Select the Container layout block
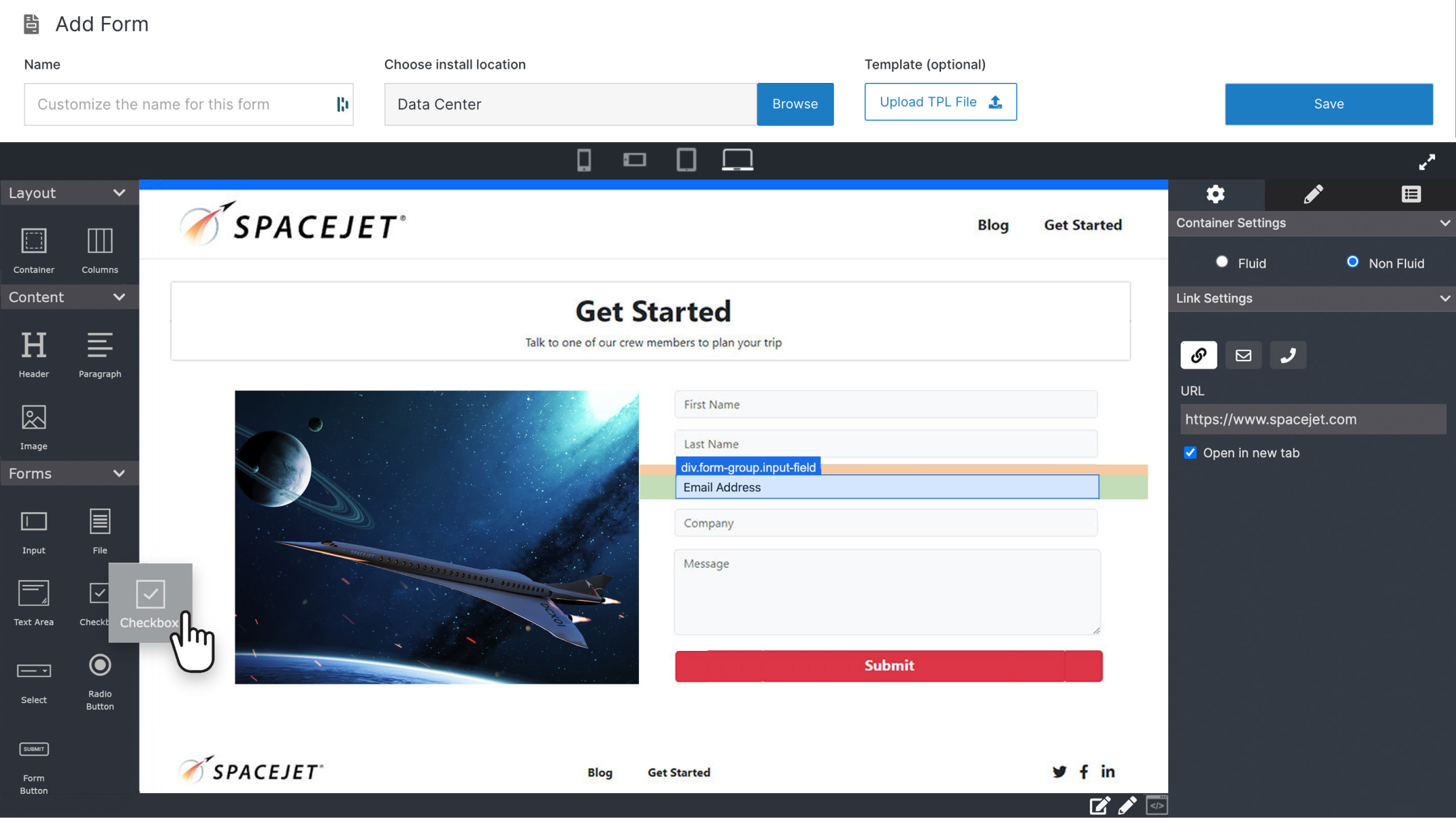Viewport: 1456px width, 818px height. 34,251
